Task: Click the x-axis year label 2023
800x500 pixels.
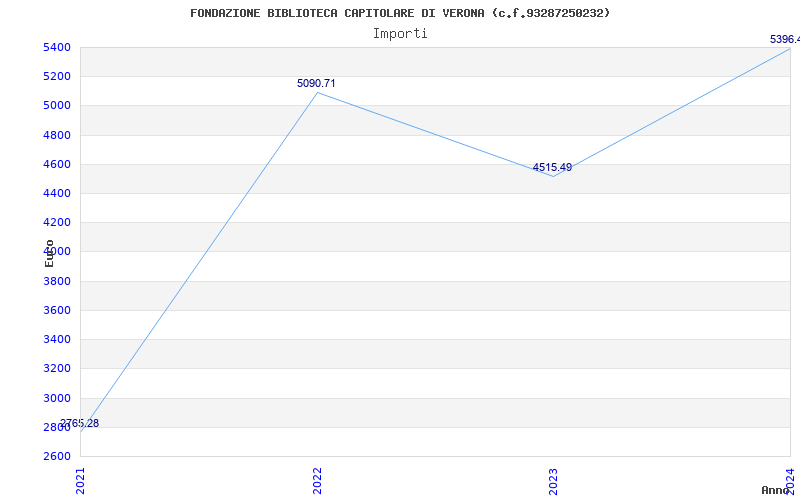Action: tap(554, 481)
